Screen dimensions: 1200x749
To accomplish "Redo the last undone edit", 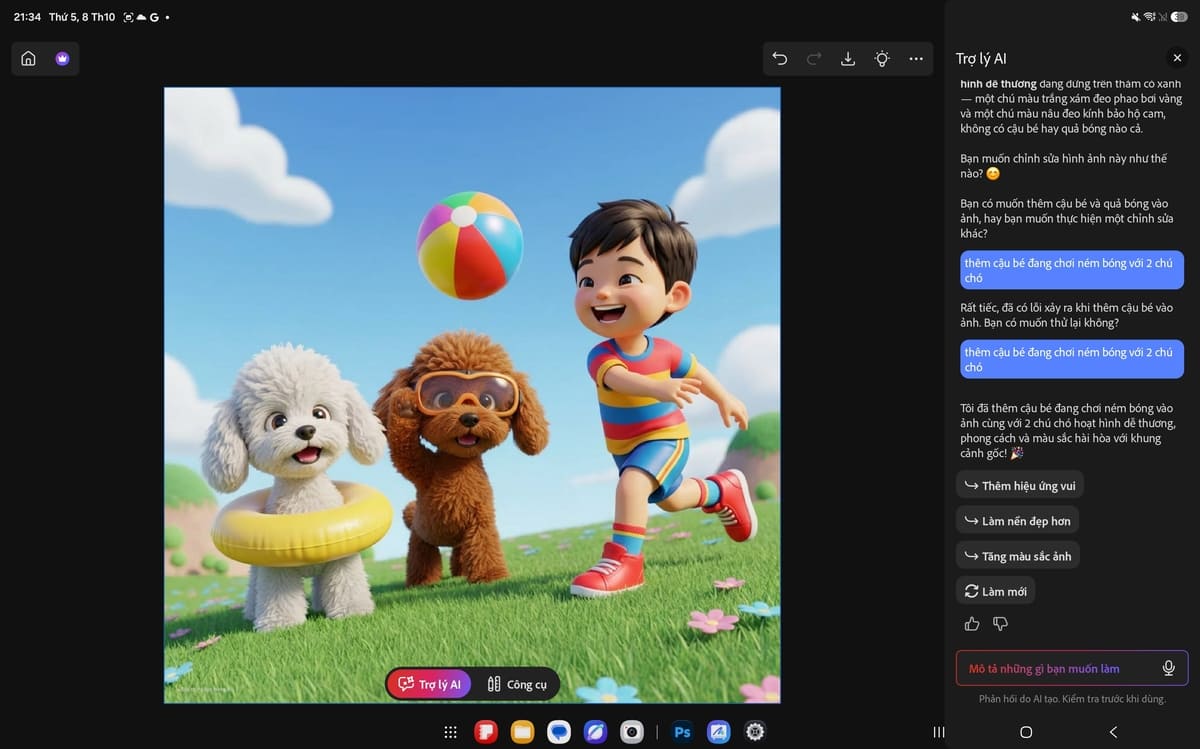I will click(814, 59).
